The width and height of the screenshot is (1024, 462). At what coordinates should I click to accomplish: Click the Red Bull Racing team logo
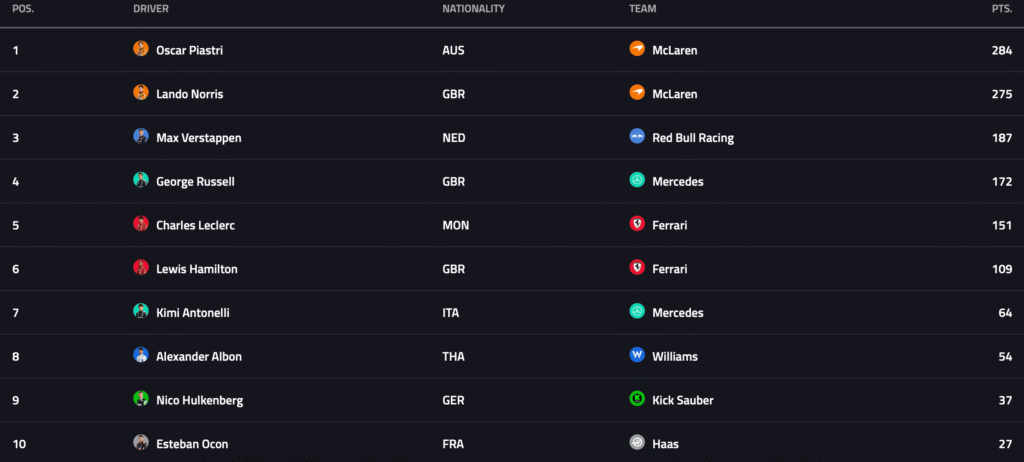[x=637, y=137]
